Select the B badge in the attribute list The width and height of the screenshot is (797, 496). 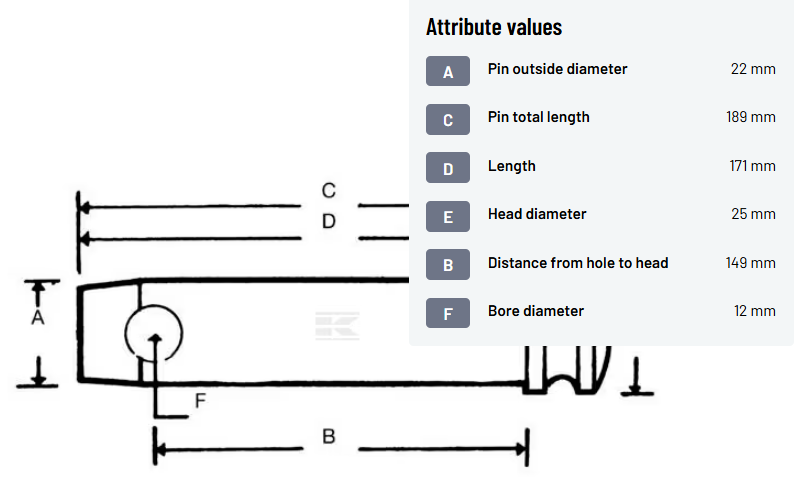pos(448,265)
